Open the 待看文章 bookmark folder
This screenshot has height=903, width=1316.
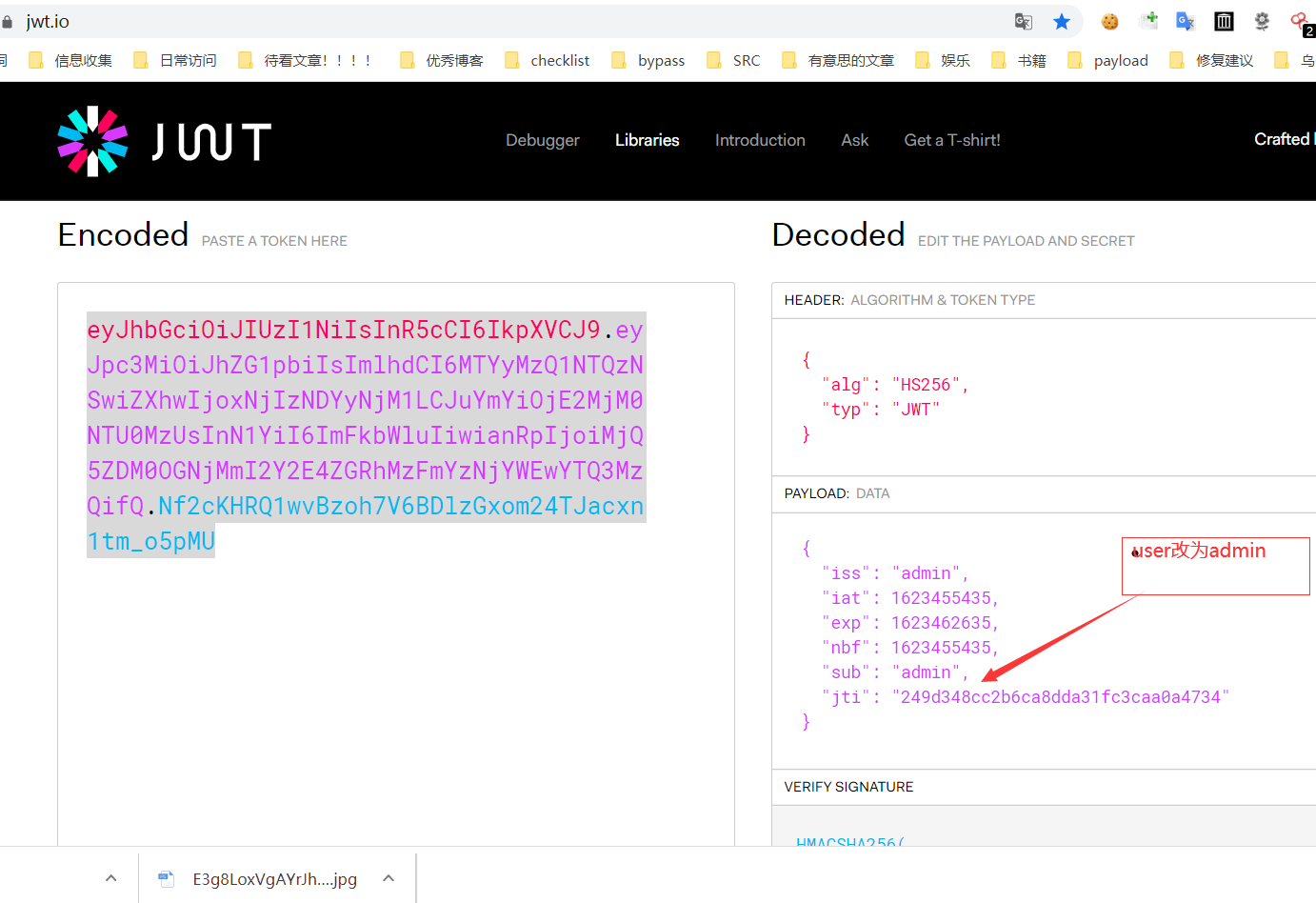(x=305, y=60)
